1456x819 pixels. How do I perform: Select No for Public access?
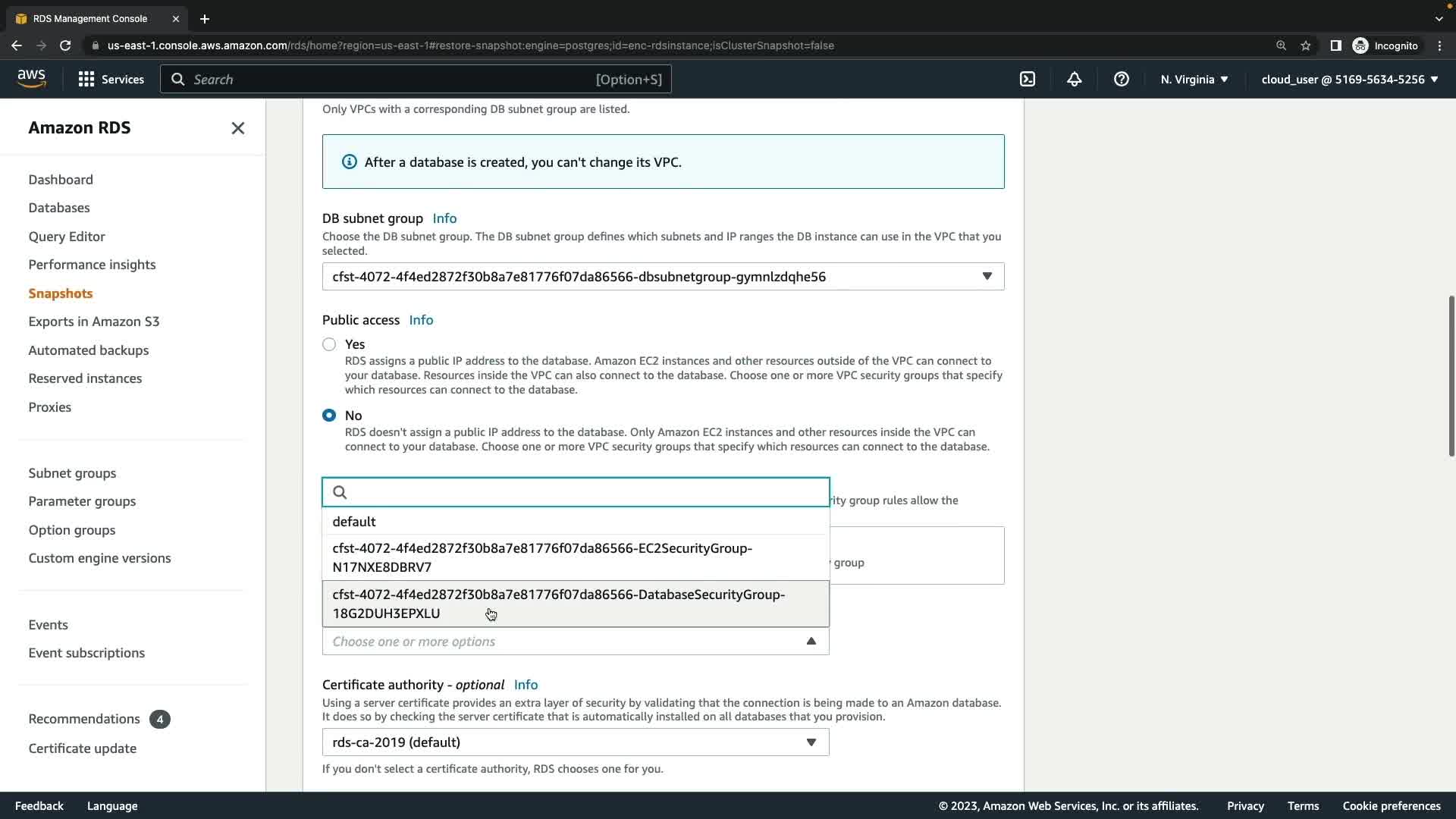pyautogui.click(x=329, y=416)
